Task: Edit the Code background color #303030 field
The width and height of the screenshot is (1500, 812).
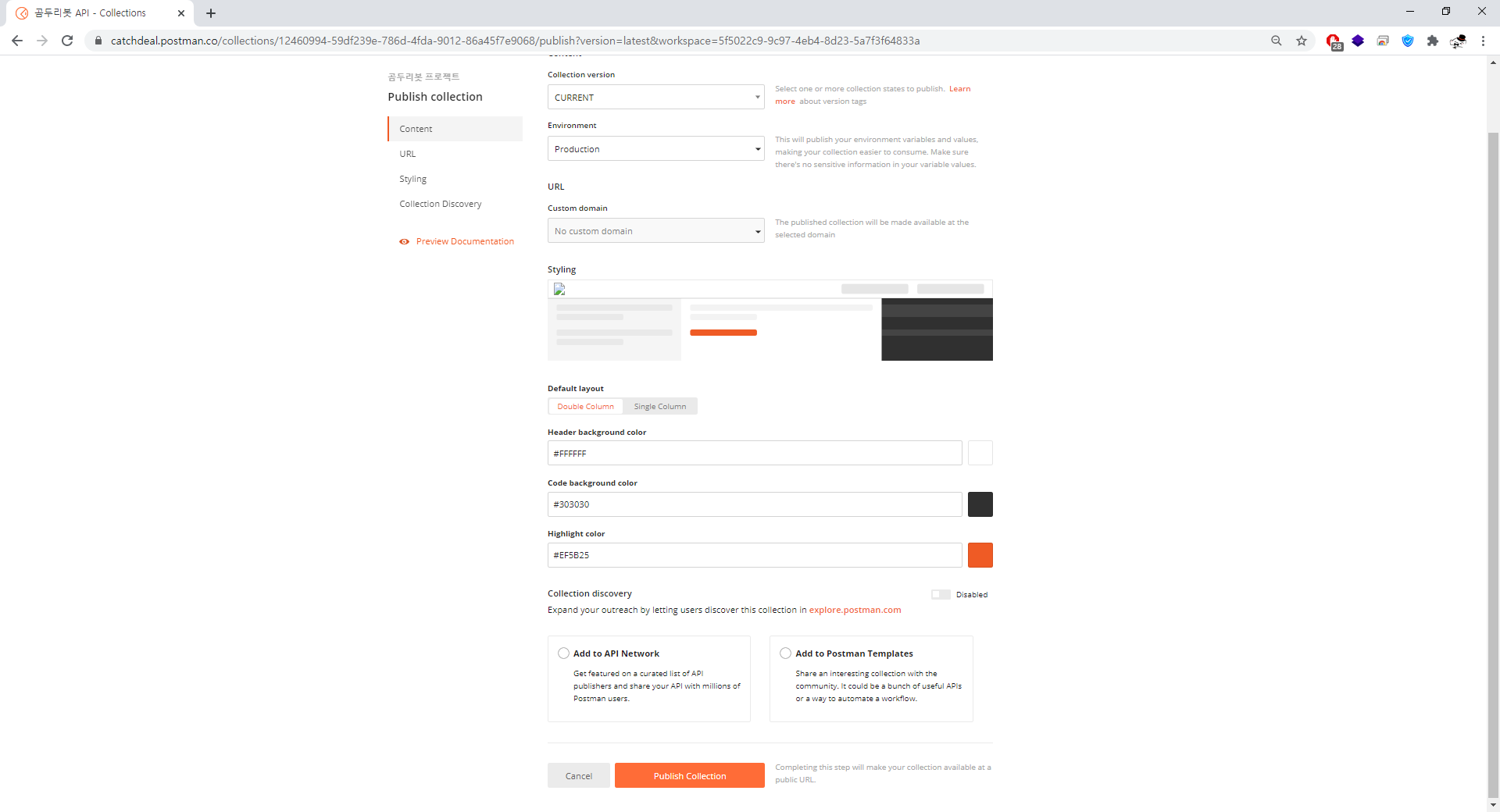Action: [755, 504]
